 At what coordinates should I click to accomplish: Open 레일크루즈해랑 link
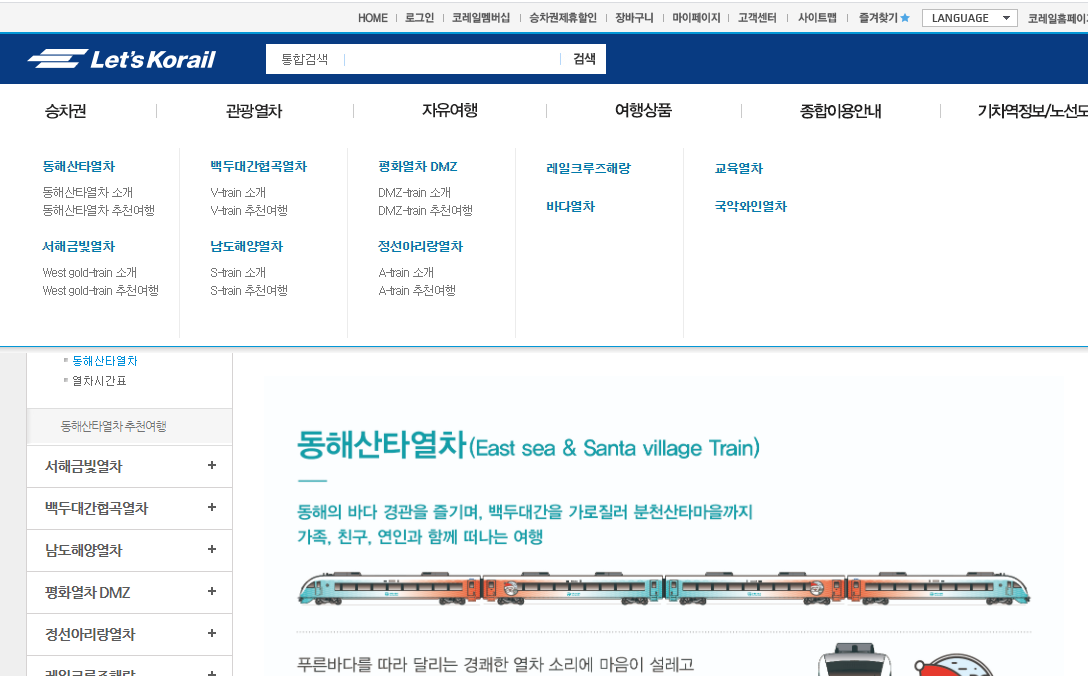tap(588, 168)
